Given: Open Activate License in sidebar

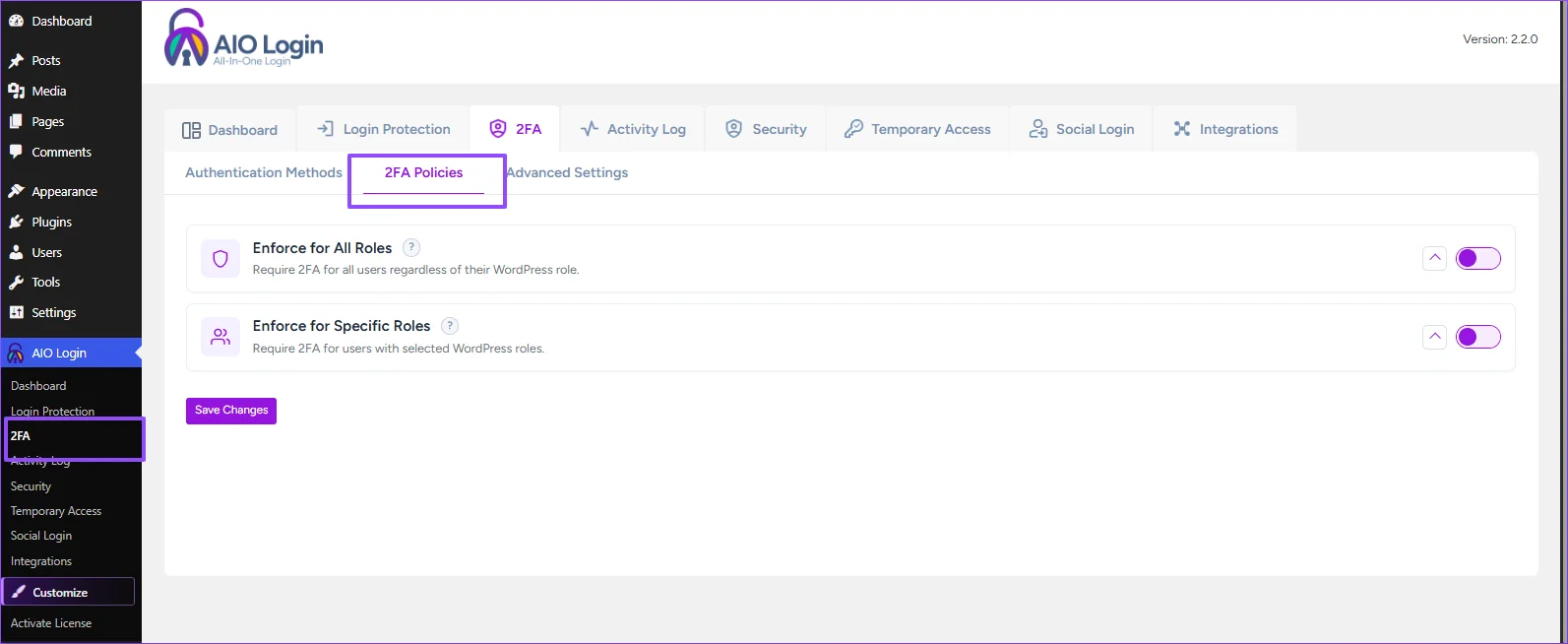Looking at the screenshot, I should click(51, 623).
